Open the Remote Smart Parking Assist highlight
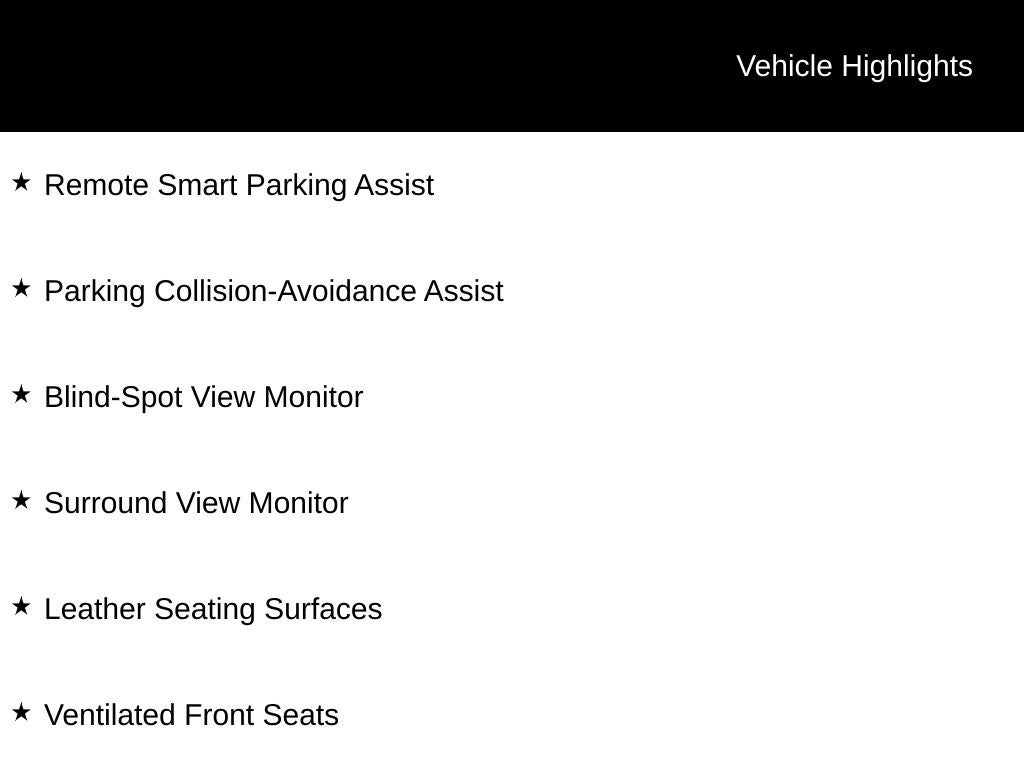The width and height of the screenshot is (1024, 768). [x=239, y=185]
